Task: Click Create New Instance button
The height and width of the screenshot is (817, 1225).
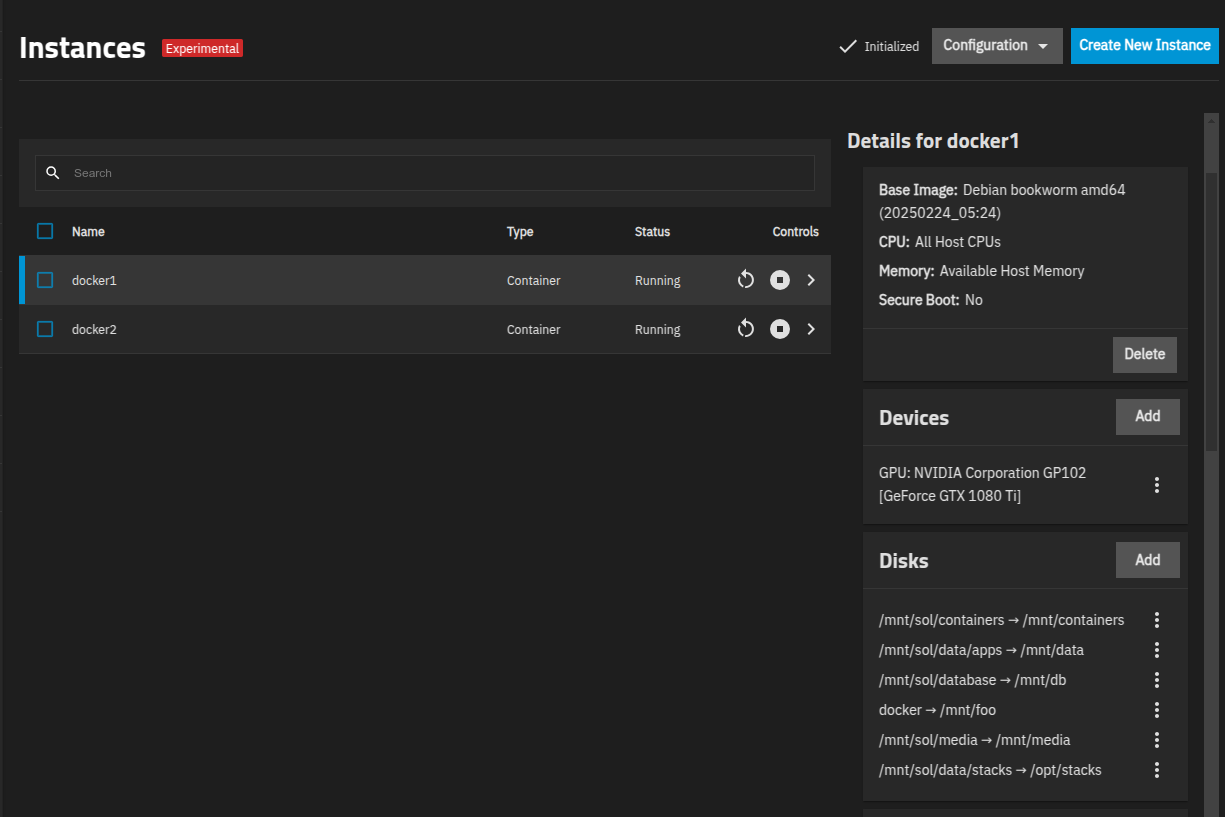Action: click(x=1145, y=46)
